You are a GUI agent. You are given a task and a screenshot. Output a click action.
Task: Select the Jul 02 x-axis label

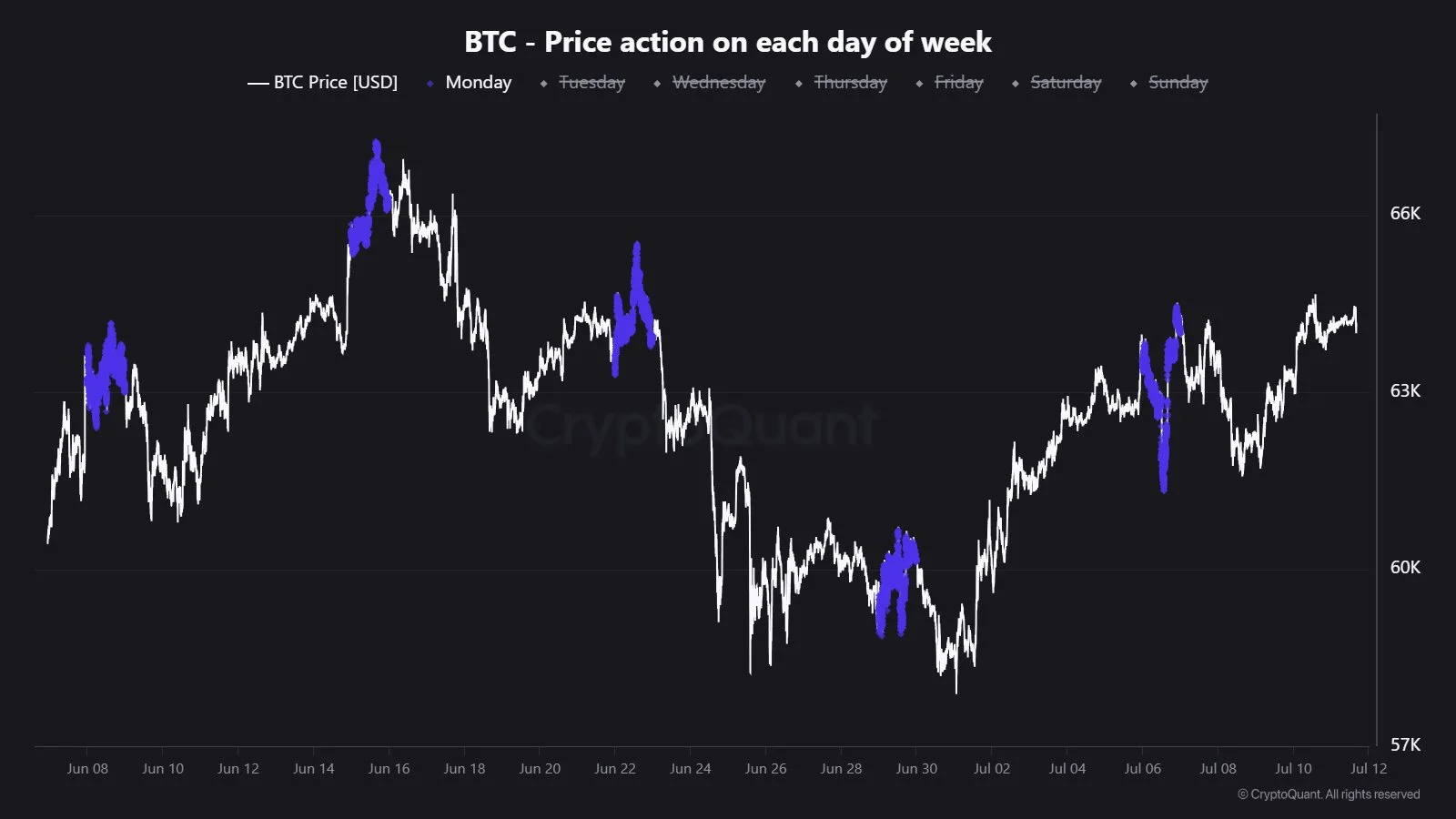pos(992,769)
